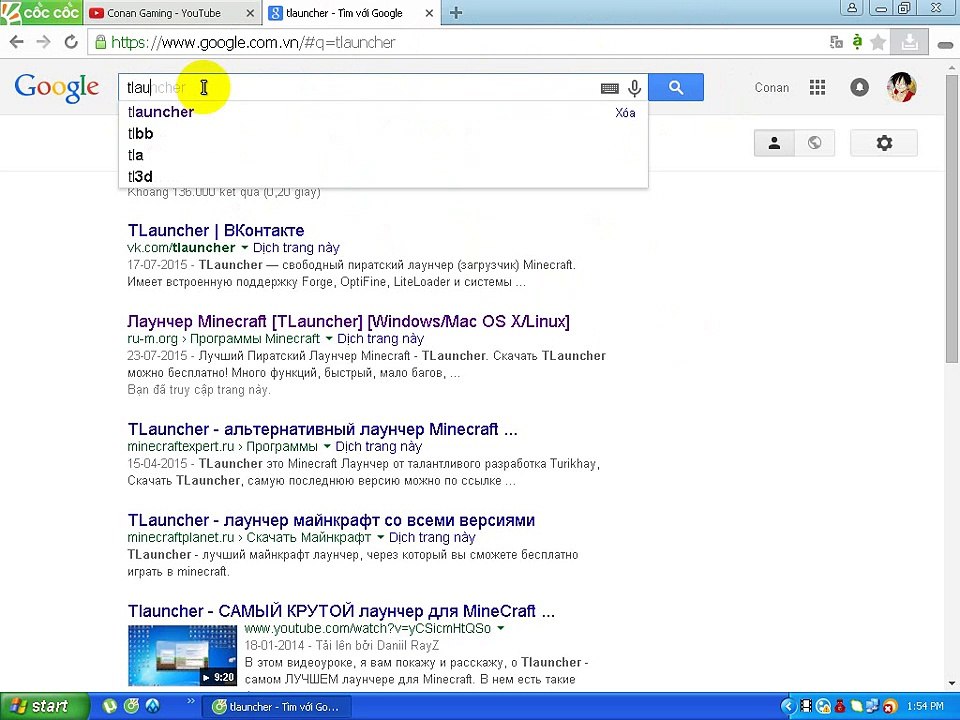This screenshot has width=960, height=720.
Task: Translate the vk.com result via Dịch trang này
Action: click(296, 248)
